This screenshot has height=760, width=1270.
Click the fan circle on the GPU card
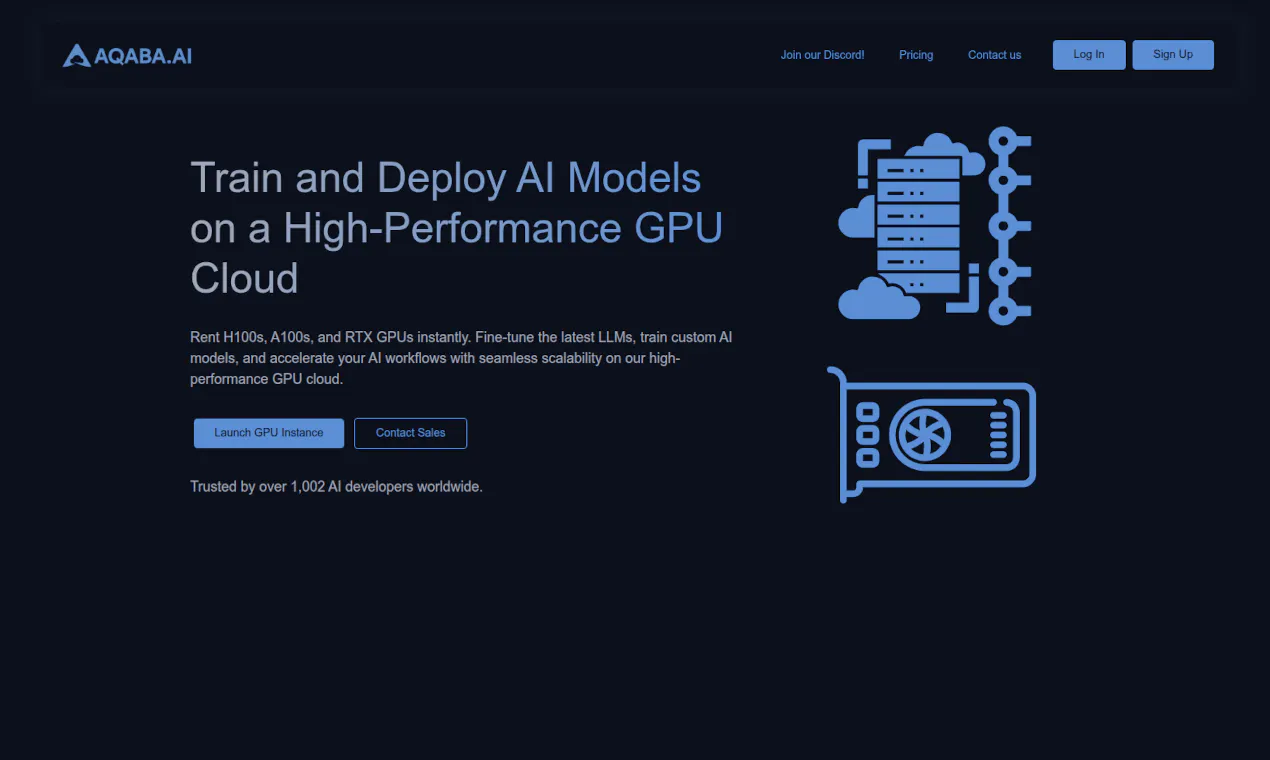[x=925, y=434]
